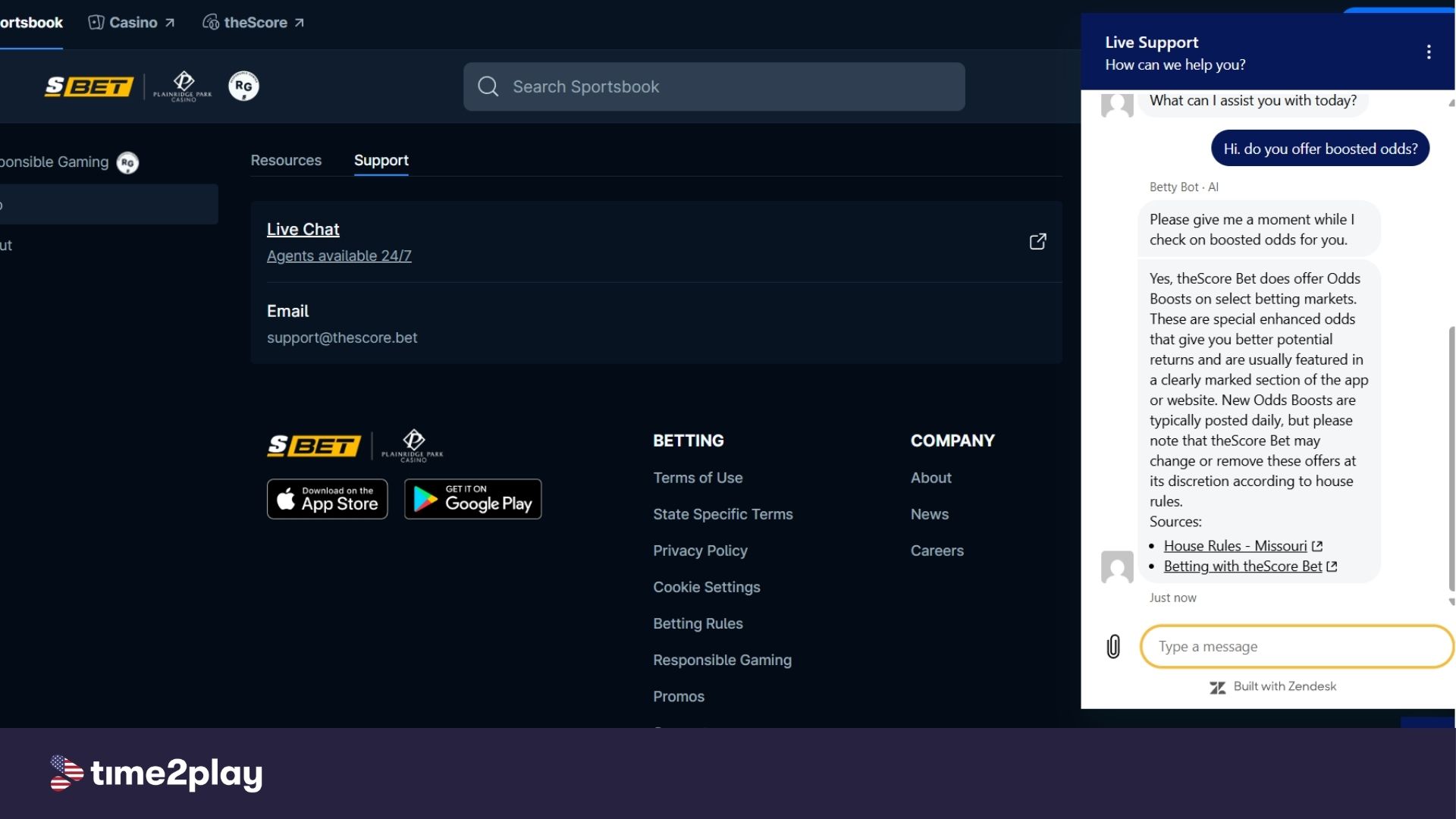Download on the App Store badge
Image resolution: width=1456 pixels, height=819 pixels.
tap(327, 499)
